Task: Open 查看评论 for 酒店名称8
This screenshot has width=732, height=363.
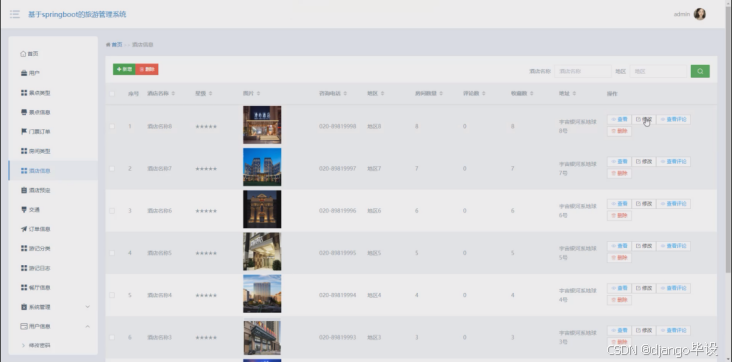Action: [x=674, y=119]
